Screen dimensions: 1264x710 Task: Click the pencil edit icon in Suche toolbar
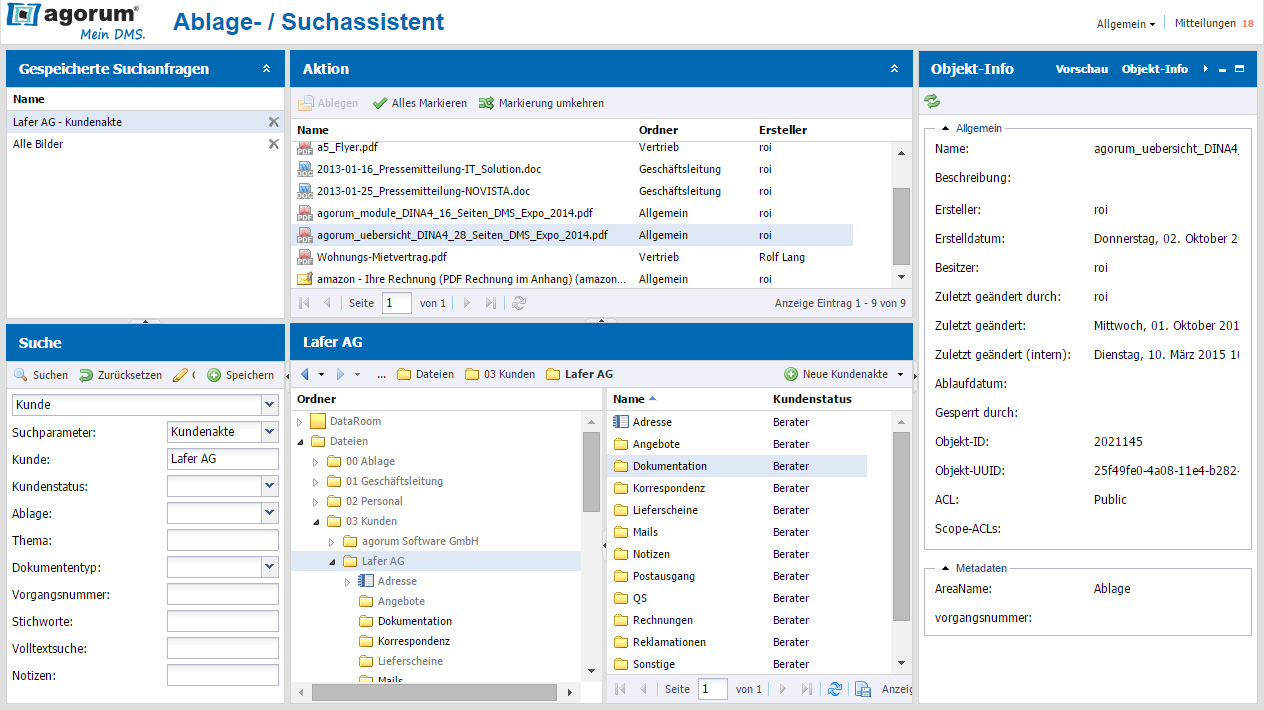click(x=180, y=375)
